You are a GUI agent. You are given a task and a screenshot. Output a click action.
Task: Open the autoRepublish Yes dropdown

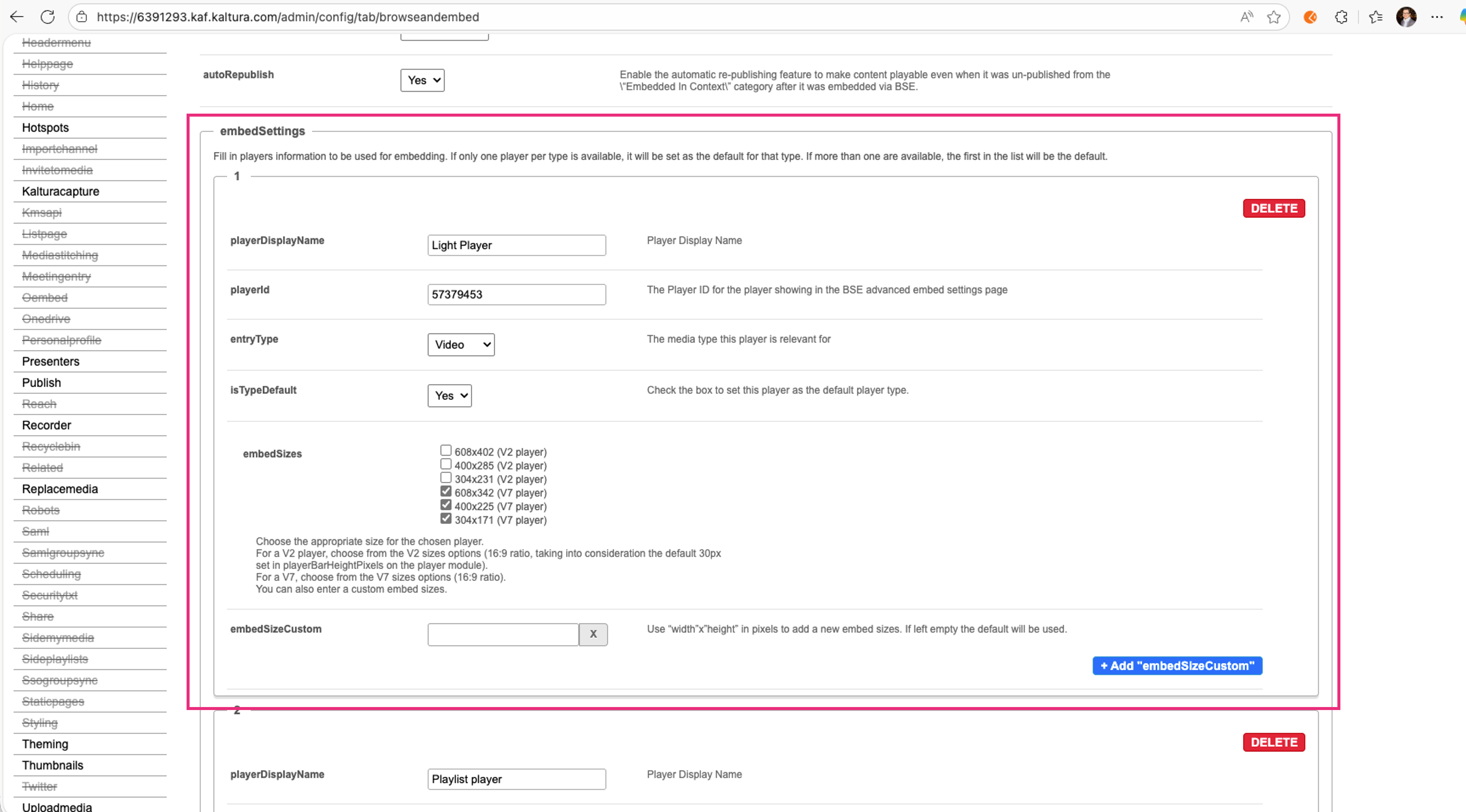coord(422,80)
